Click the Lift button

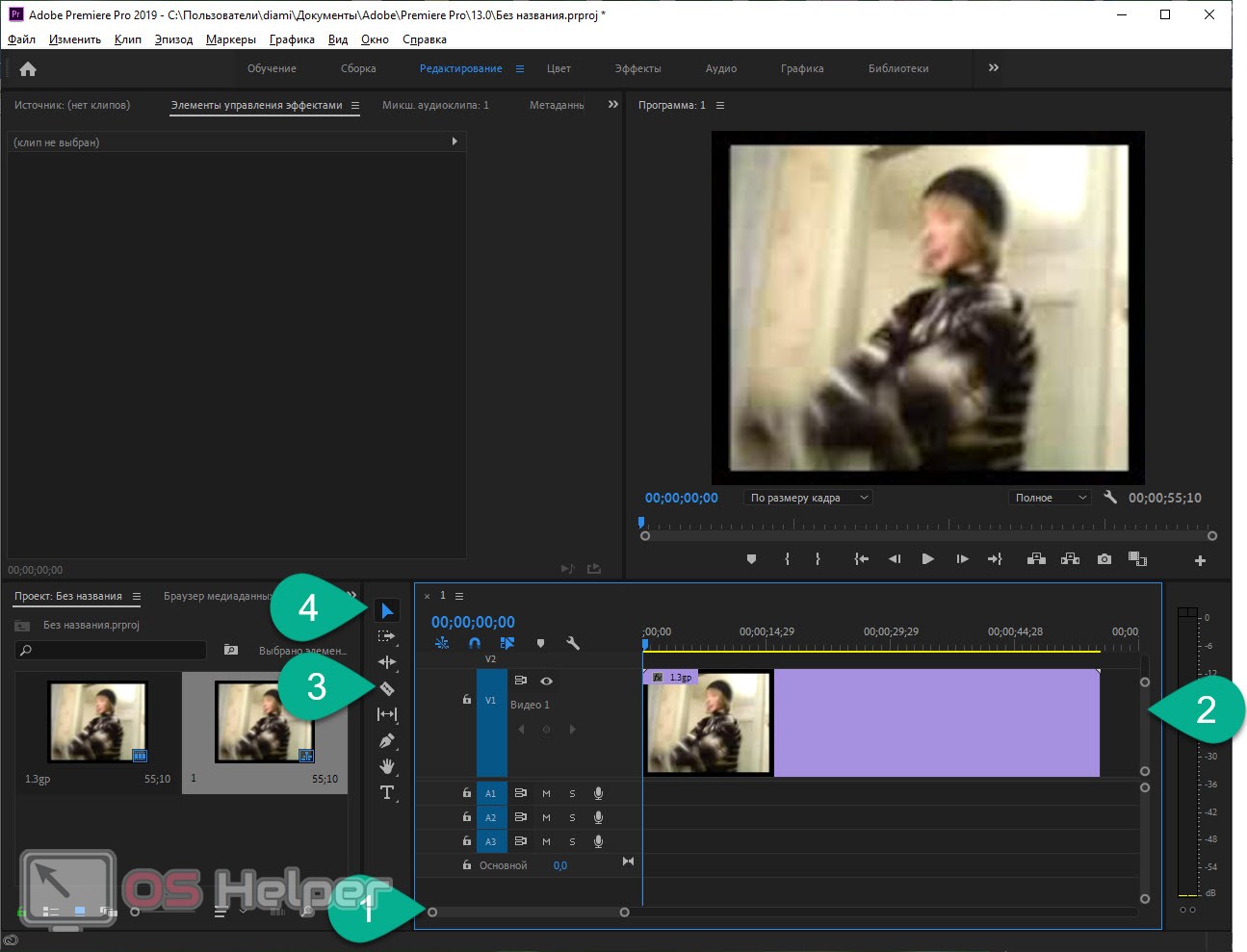[x=1036, y=559]
